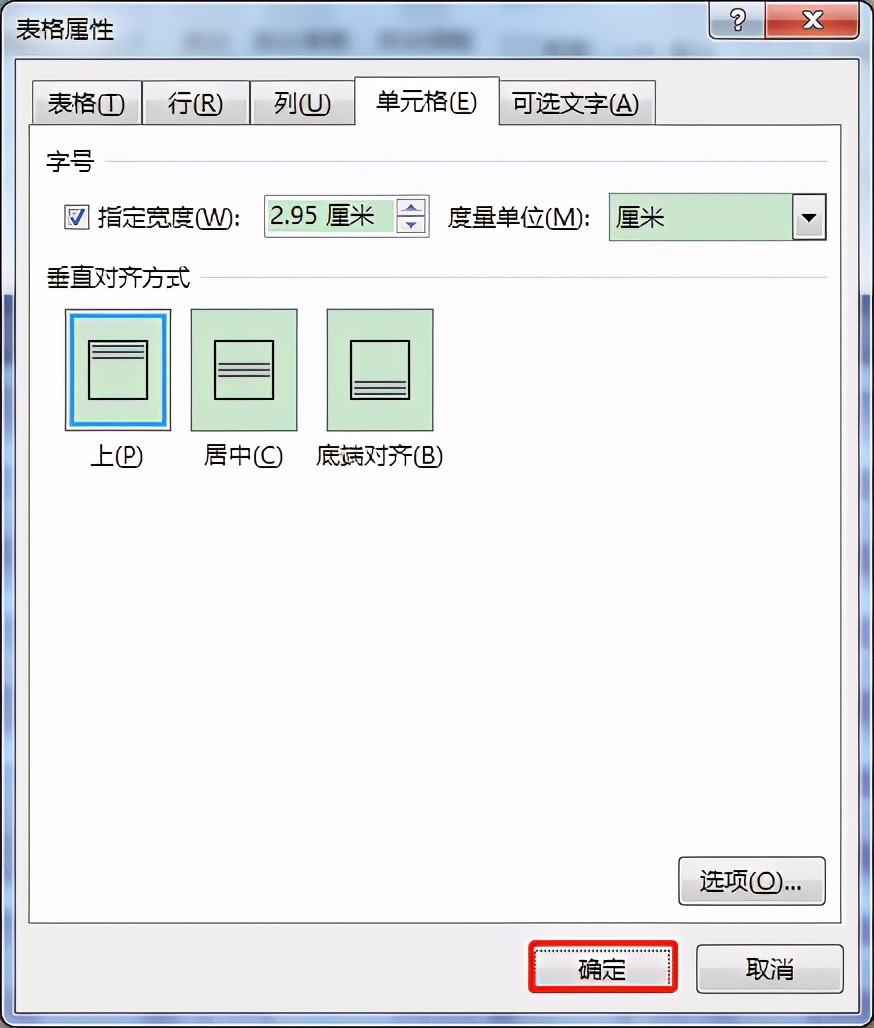Image resolution: width=874 pixels, height=1028 pixels.
Task: Open the 列(U) tab
Action: pyautogui.click(x=302, y=103)
